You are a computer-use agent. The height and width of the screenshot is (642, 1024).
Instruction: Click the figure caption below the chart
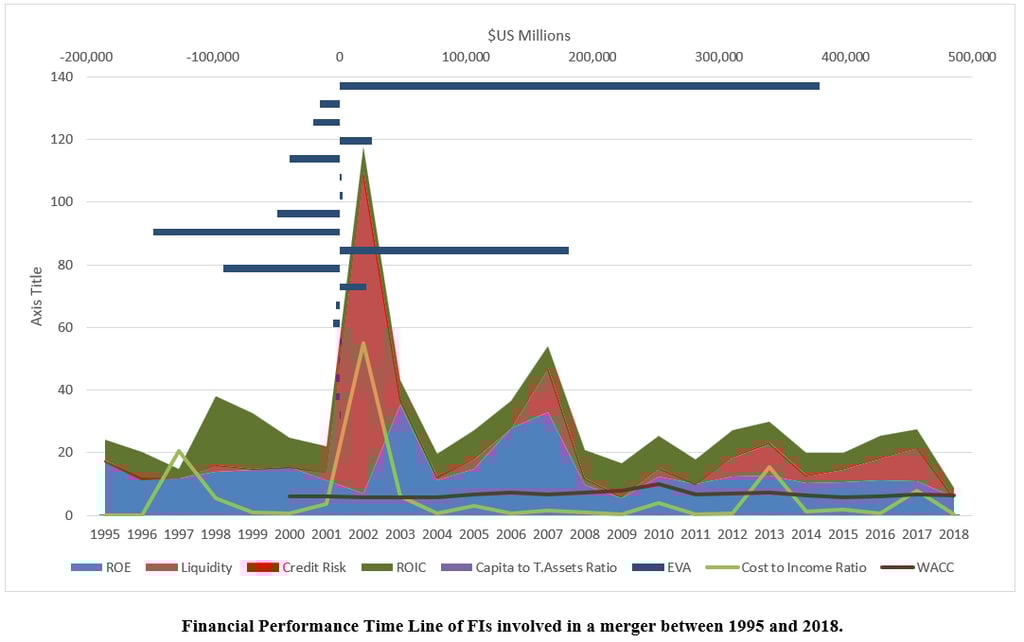(x=512, y=626)
